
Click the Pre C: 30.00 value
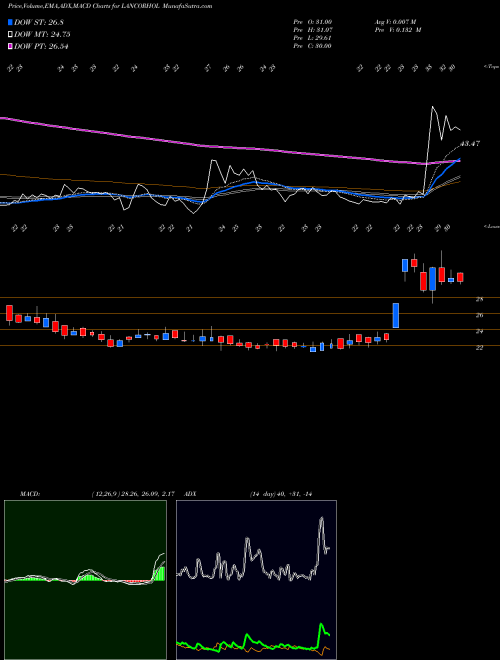point(313,46)
